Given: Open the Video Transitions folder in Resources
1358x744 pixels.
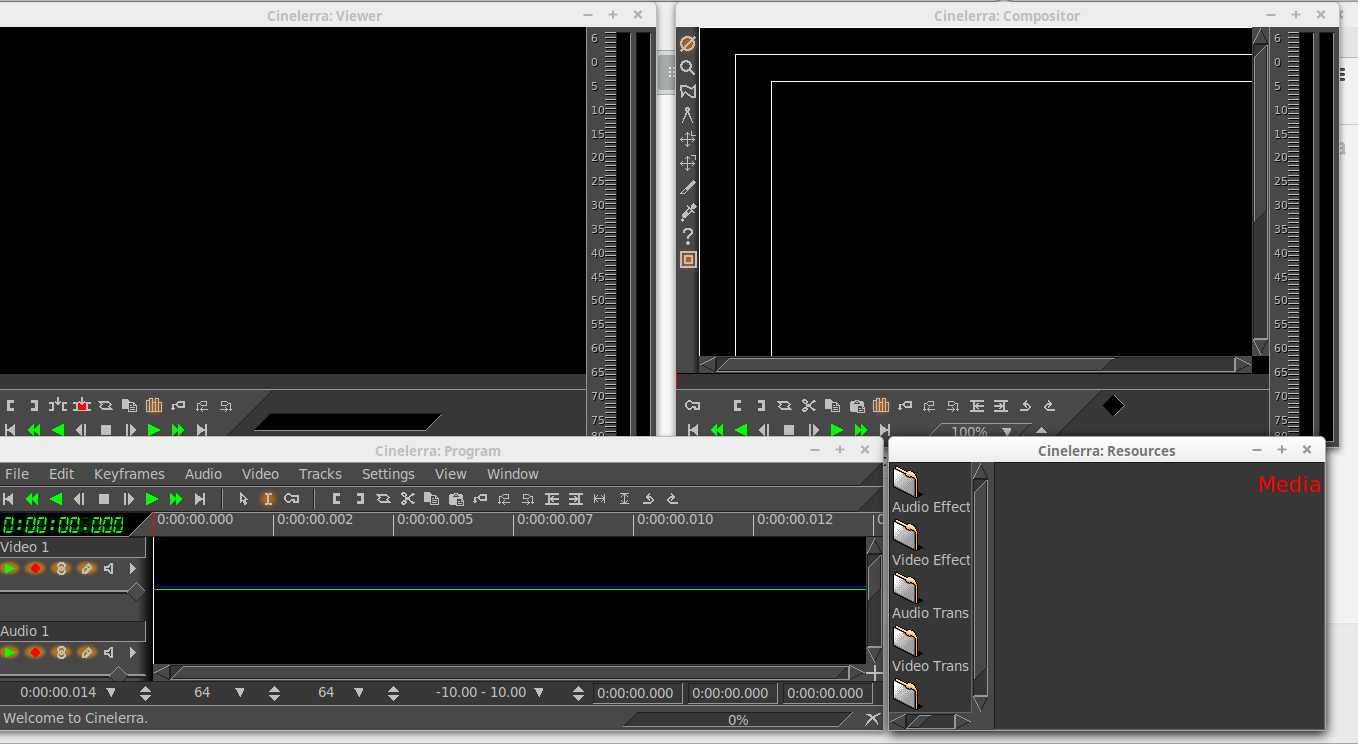Looking at the screenshot, I should [930, 650].
